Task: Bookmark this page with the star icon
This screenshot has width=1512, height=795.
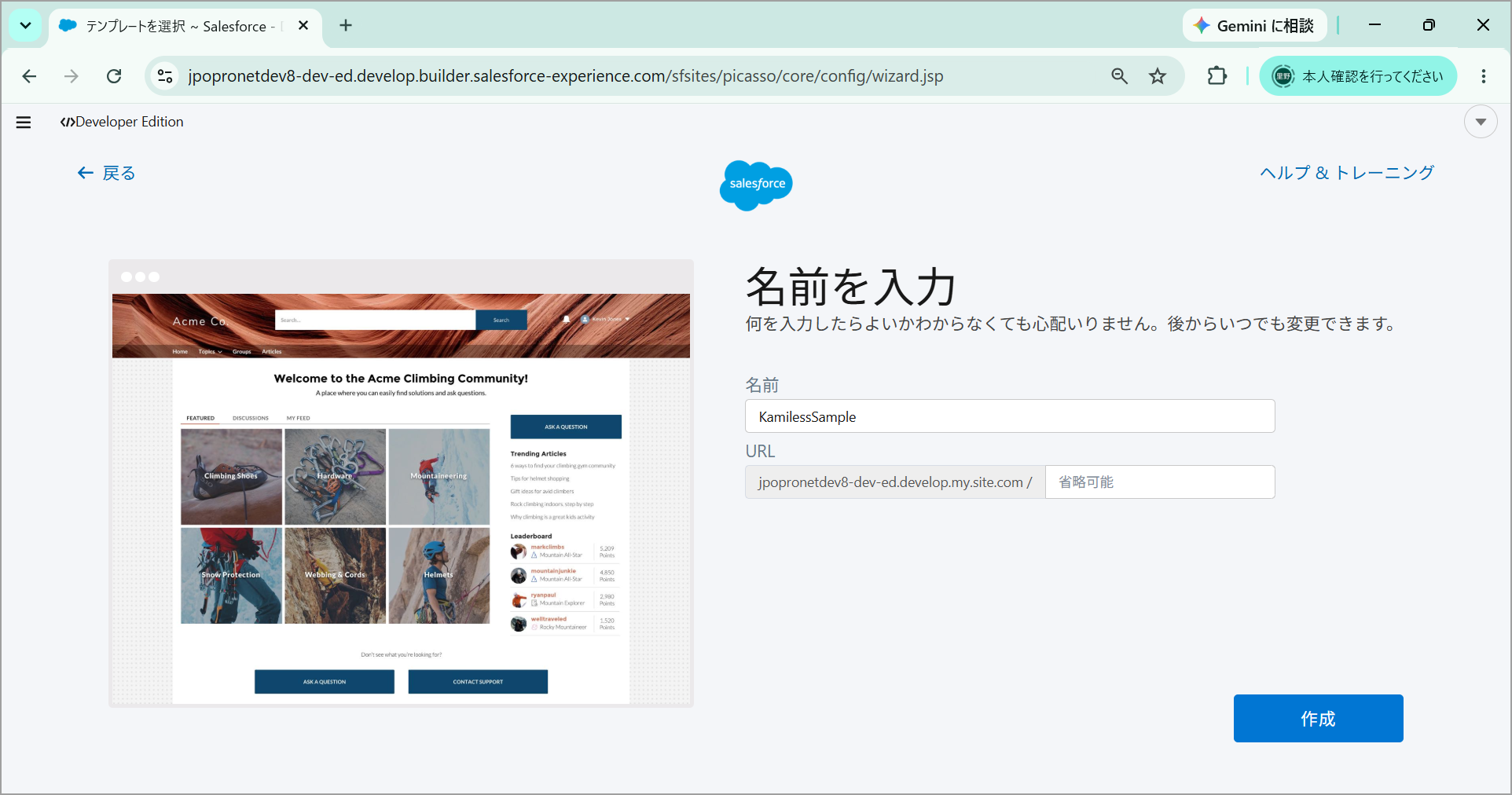Action: coord(1158,76)
